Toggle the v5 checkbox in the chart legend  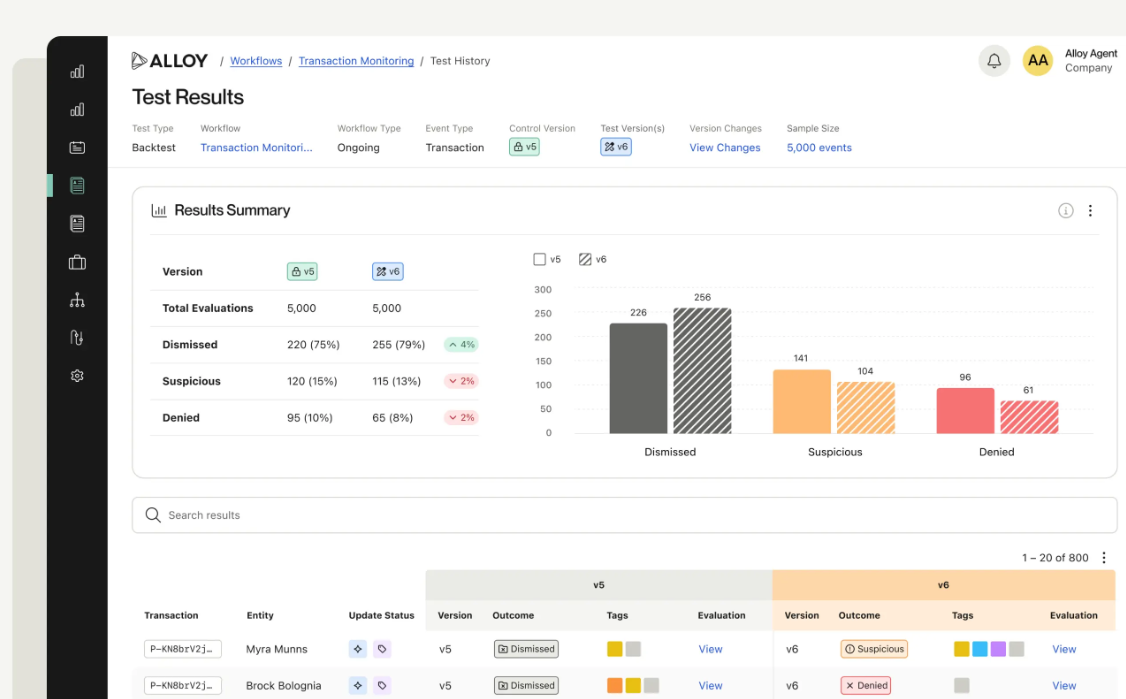pos(539,259)
